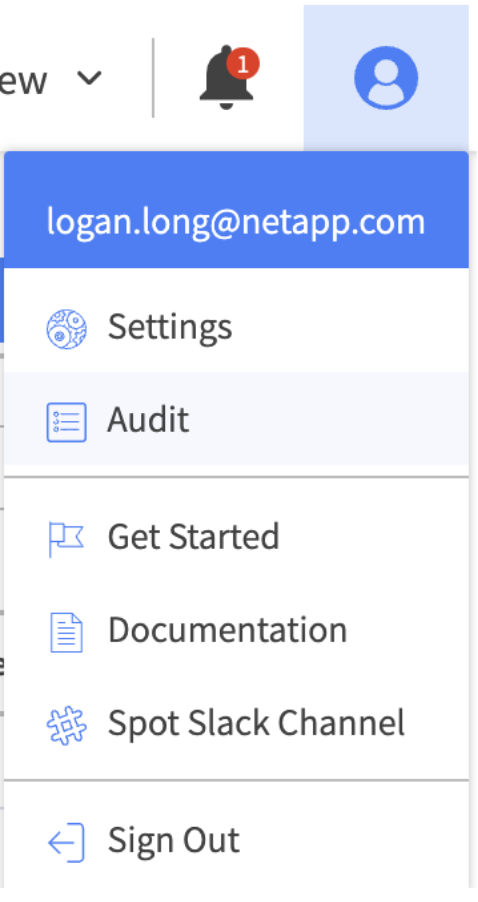Click the Sign Out menu row
Screen dimensions: 478x902
pos(236,841)
